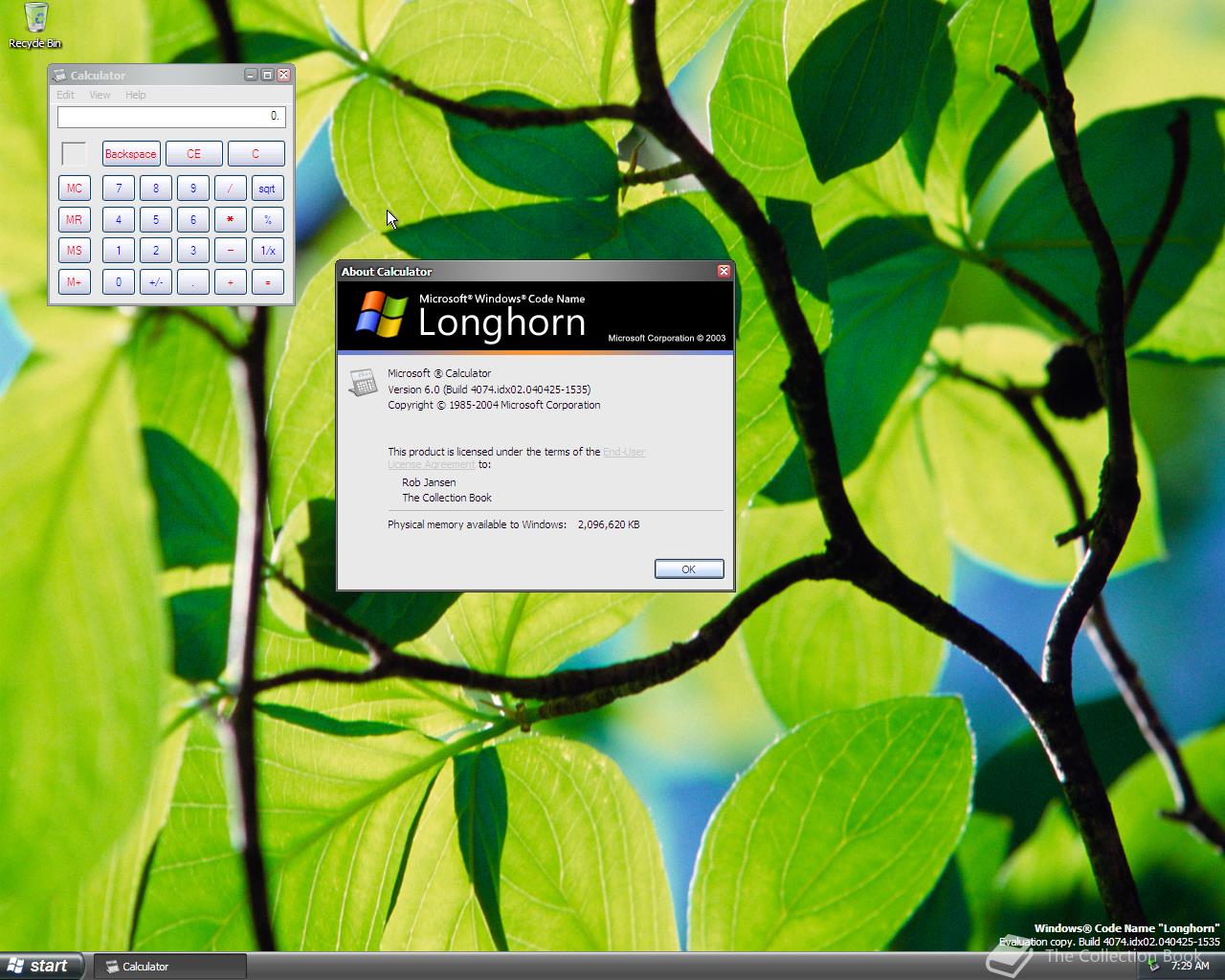This screenshot has width=1225, height=980.
Task: Click digit 8 on Calculator
Action: [156, 189]
